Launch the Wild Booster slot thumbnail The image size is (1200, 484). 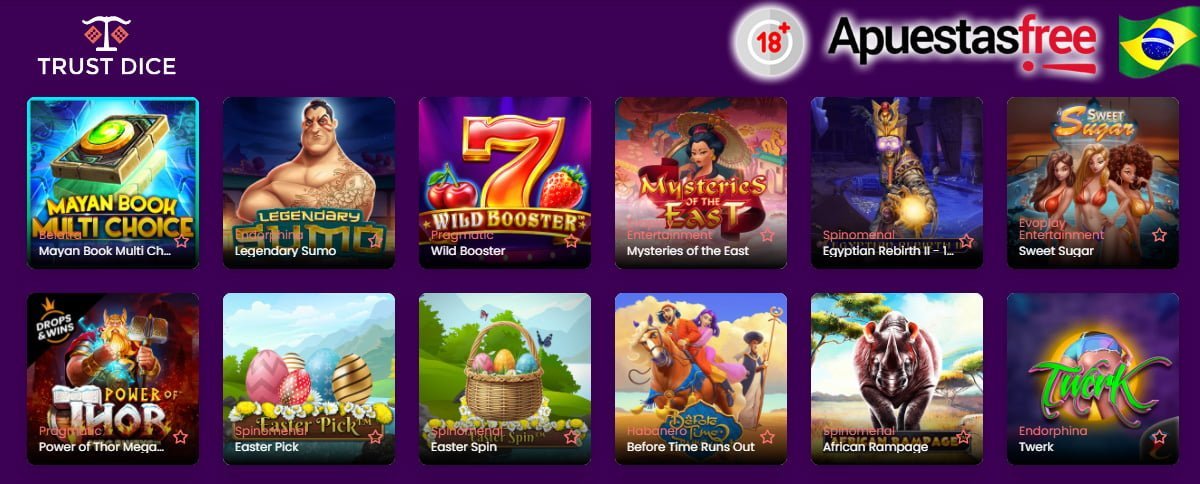tap(505, 183)
